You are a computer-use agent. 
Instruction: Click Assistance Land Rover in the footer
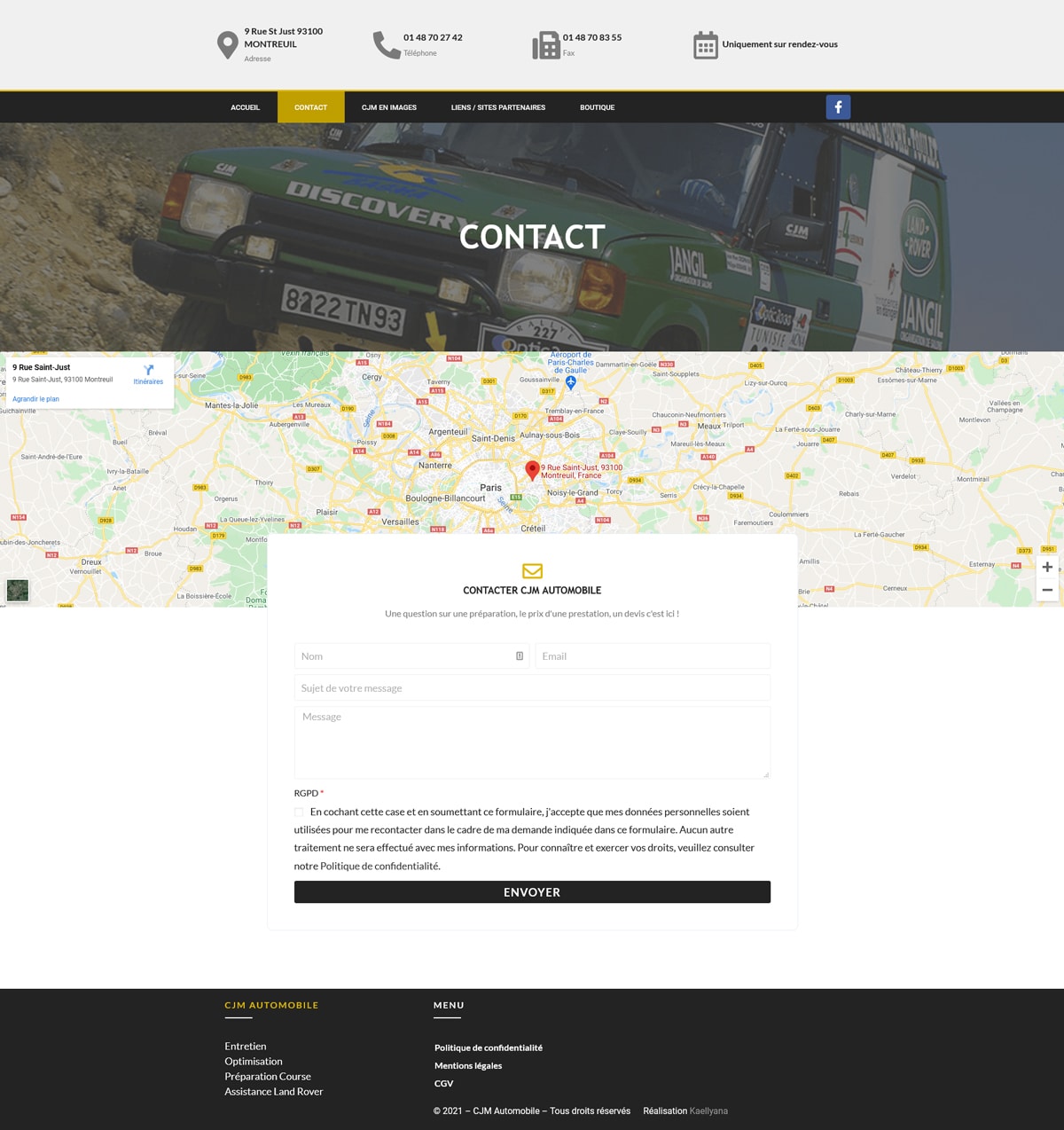[x=274, y=1092]
